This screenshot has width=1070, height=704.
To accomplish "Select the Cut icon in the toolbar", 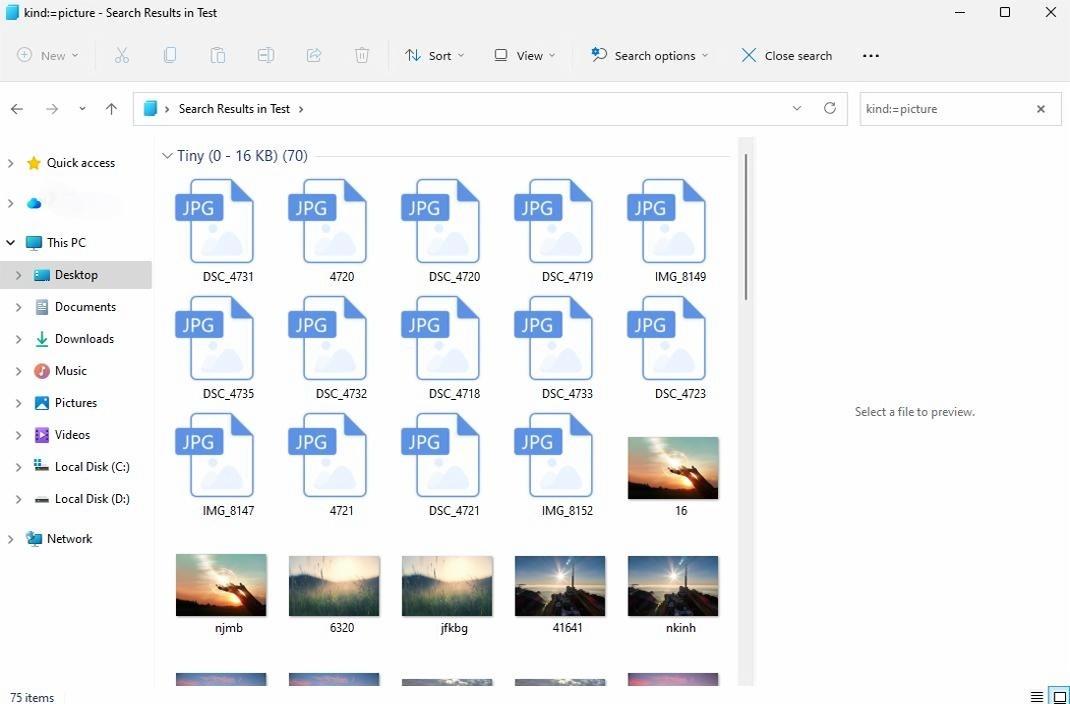I will click(122, 55).
